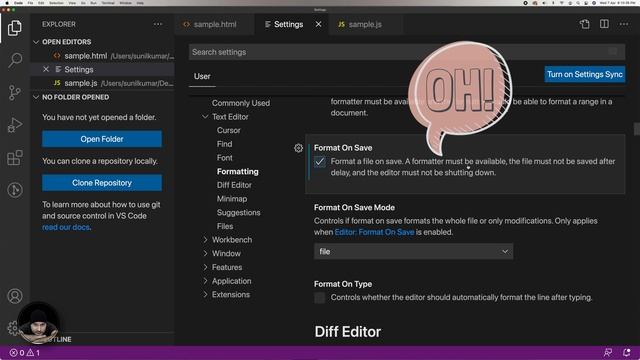Open the Terminal menu in menu bar
Screen dimensions: 640x360
pyautogui.click(x=108, y=3)
